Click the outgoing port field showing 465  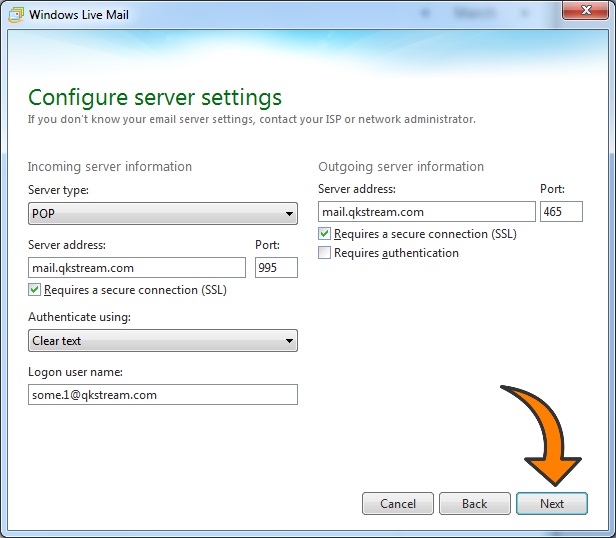coord(561,212)
